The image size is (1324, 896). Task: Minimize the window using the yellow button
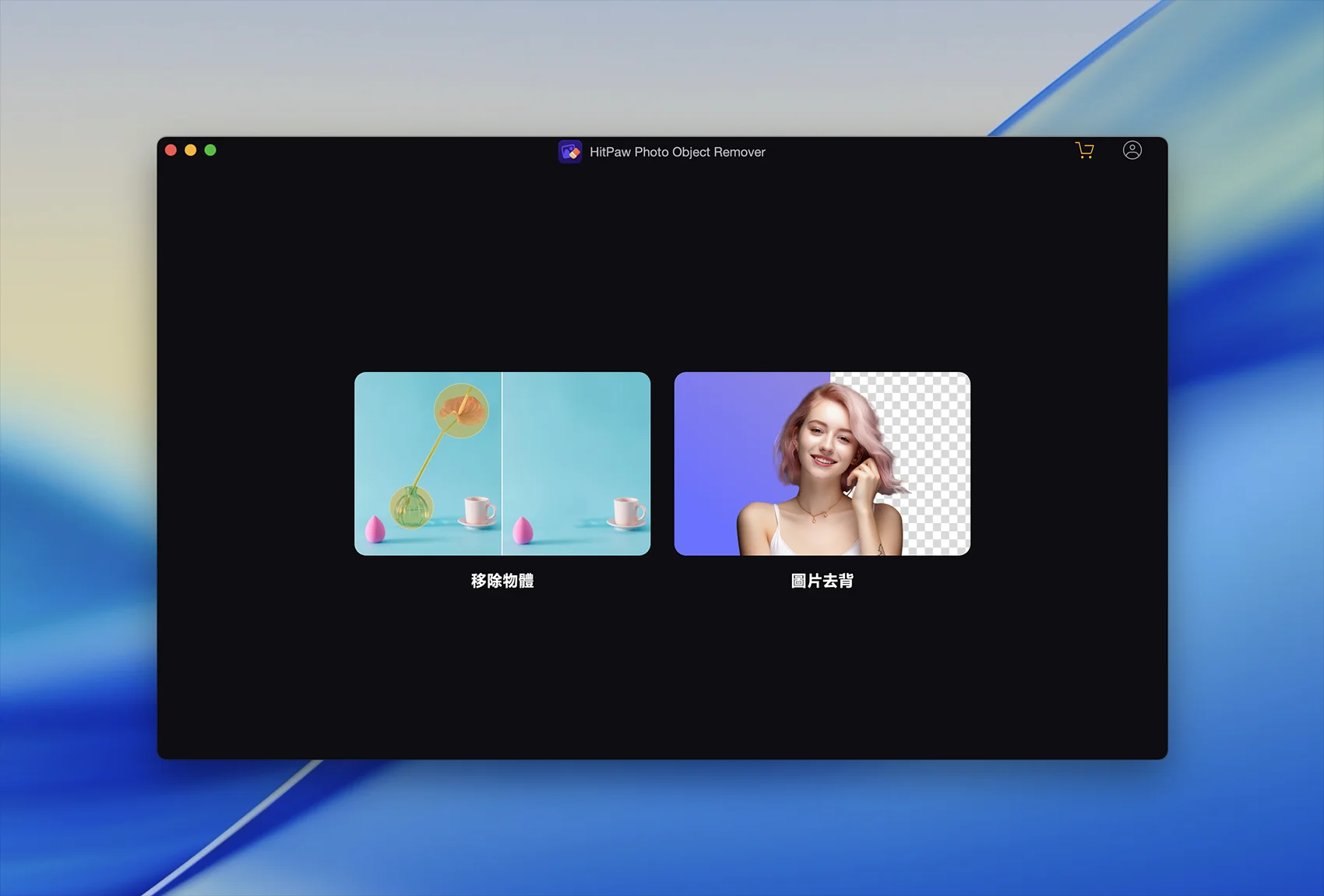click(x=191, y=150)
